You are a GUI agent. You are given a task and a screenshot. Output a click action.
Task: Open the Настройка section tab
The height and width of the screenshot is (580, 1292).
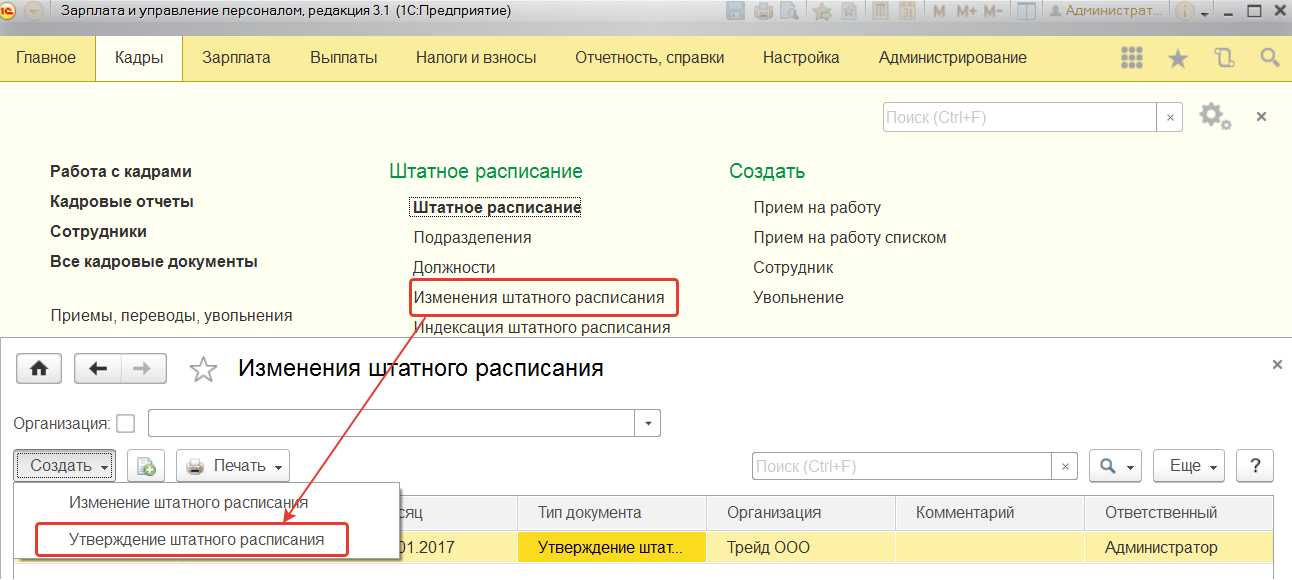pyautogui.click(x=801, y=58)
